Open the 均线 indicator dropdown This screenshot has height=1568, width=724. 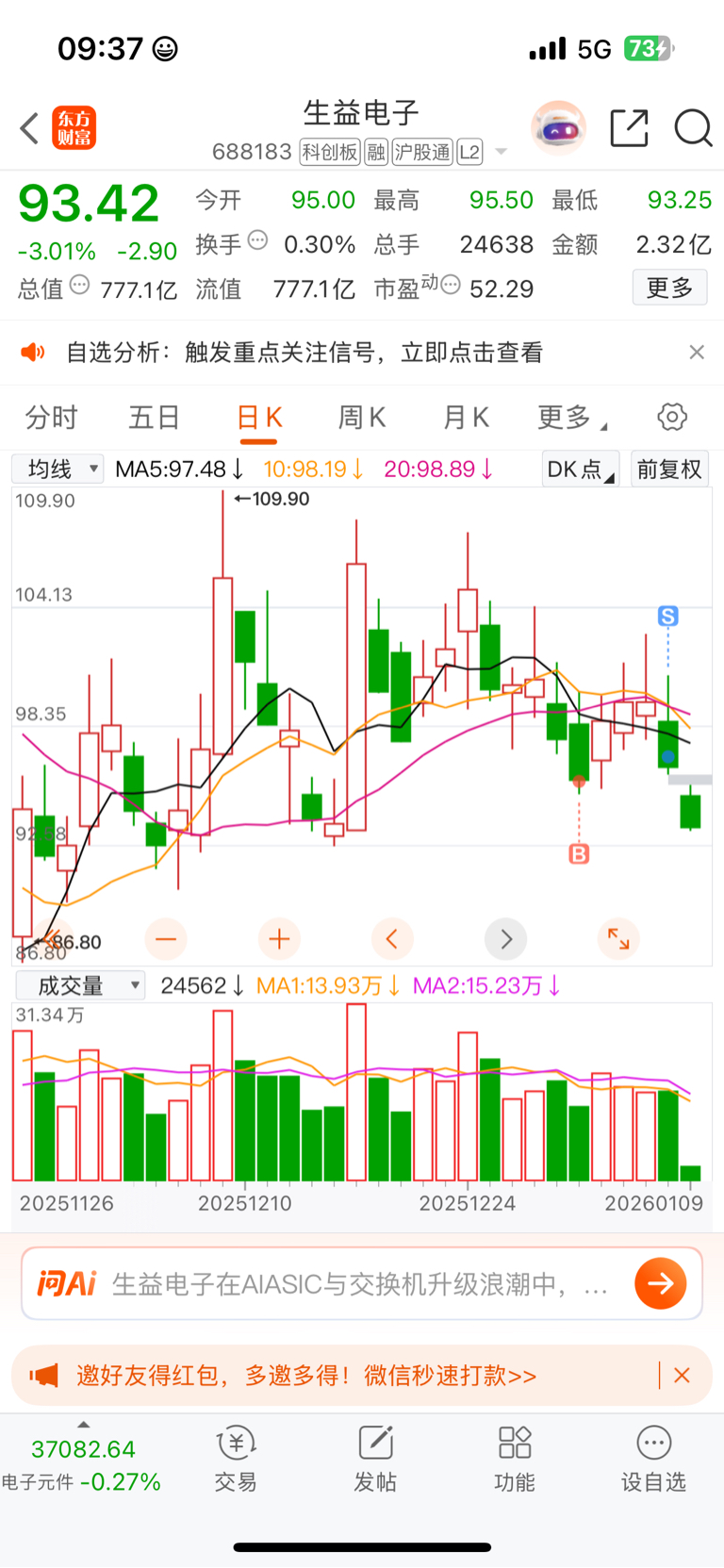click(58, 469)
